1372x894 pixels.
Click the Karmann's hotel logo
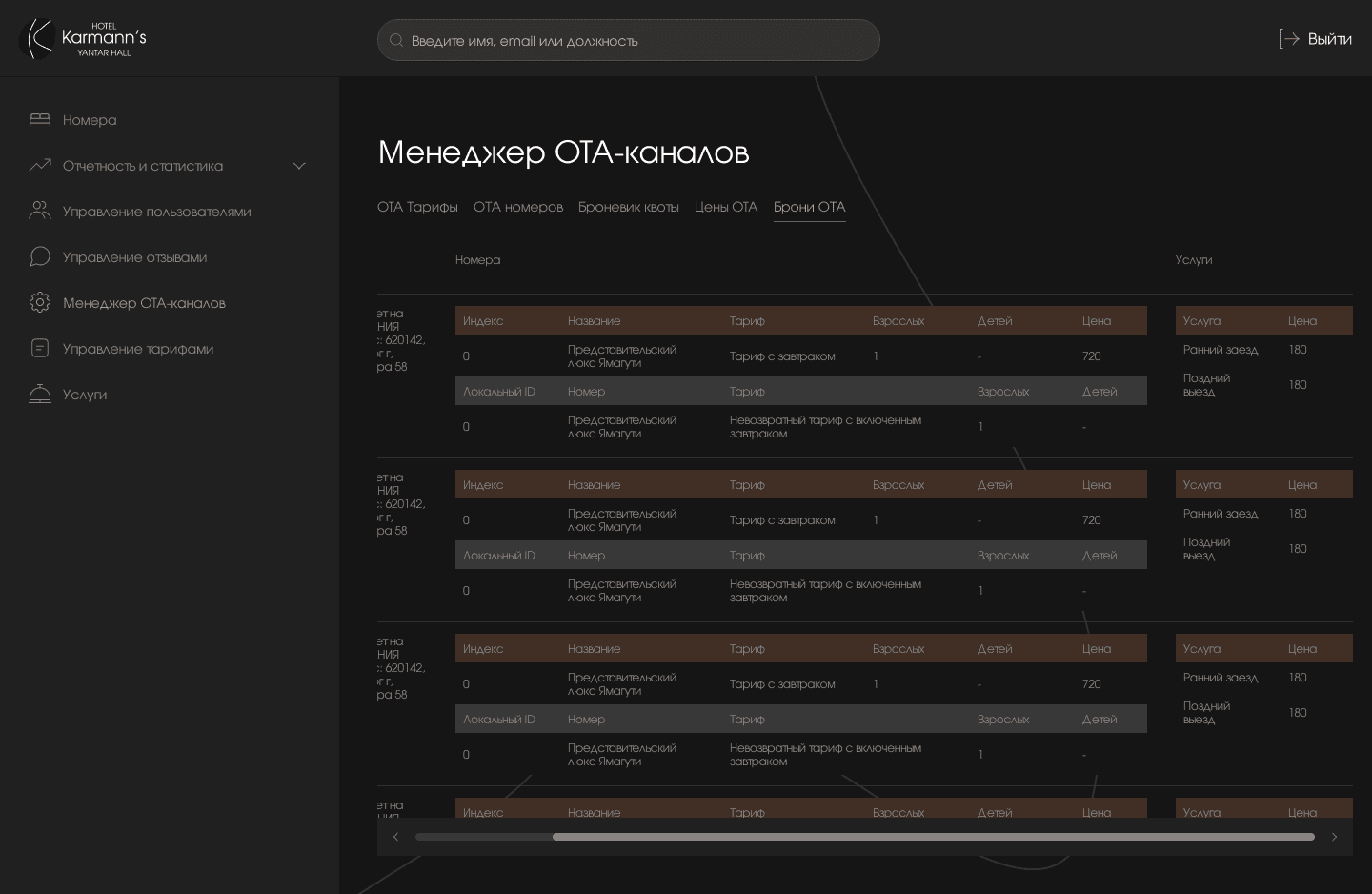[83, 39]
